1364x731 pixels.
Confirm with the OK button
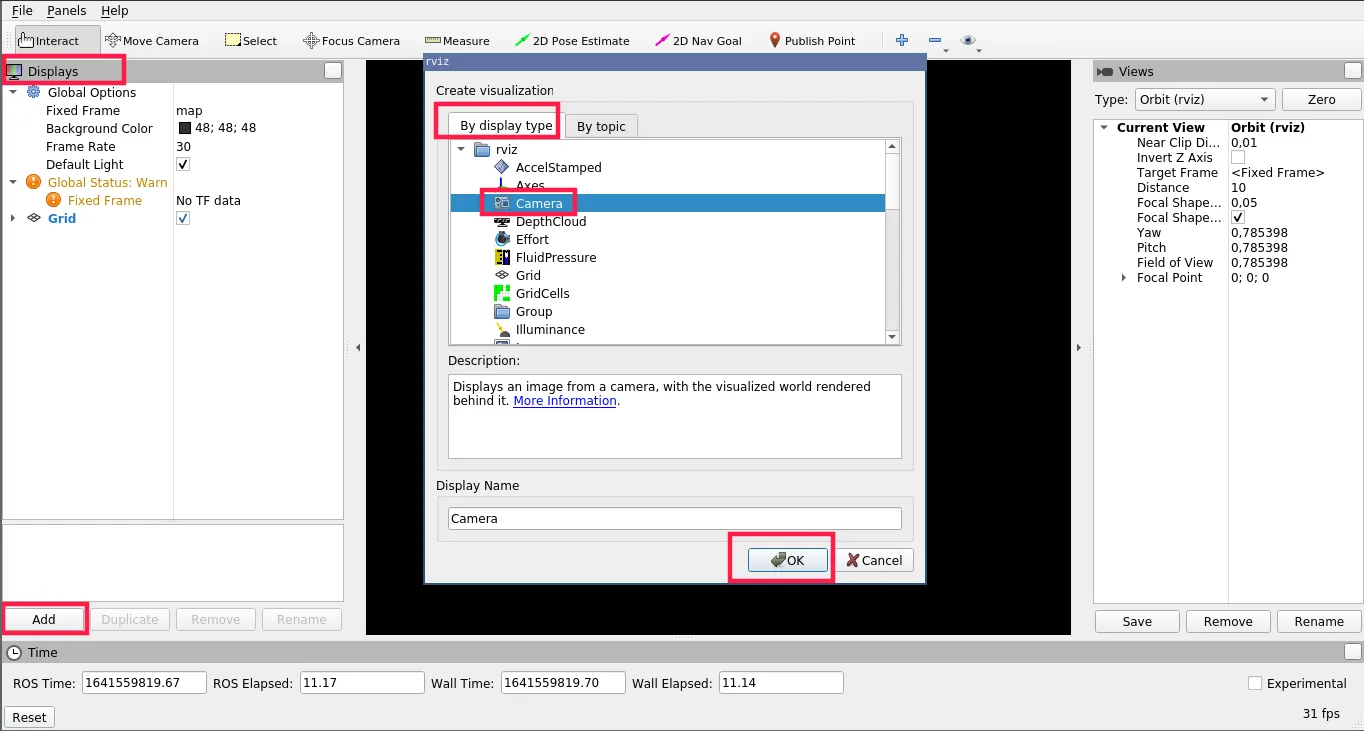[x=788, y=560]
